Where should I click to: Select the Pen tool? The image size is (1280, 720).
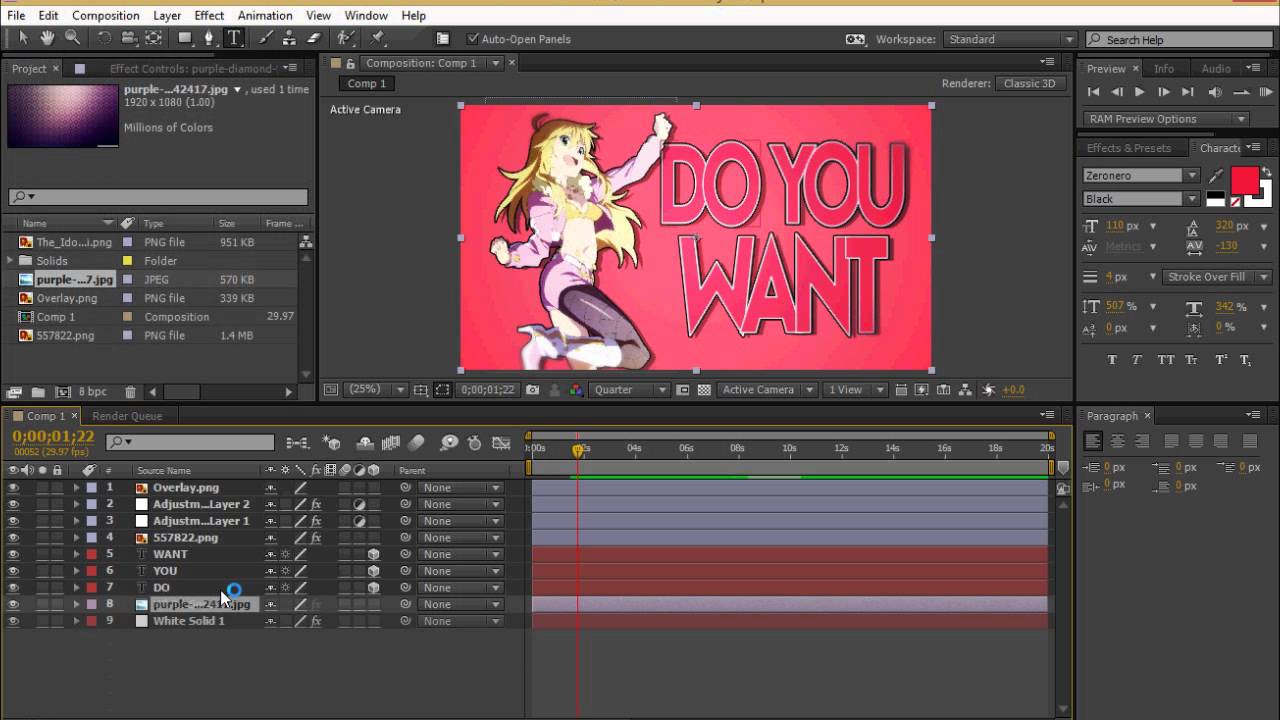(x=209, y=38)
